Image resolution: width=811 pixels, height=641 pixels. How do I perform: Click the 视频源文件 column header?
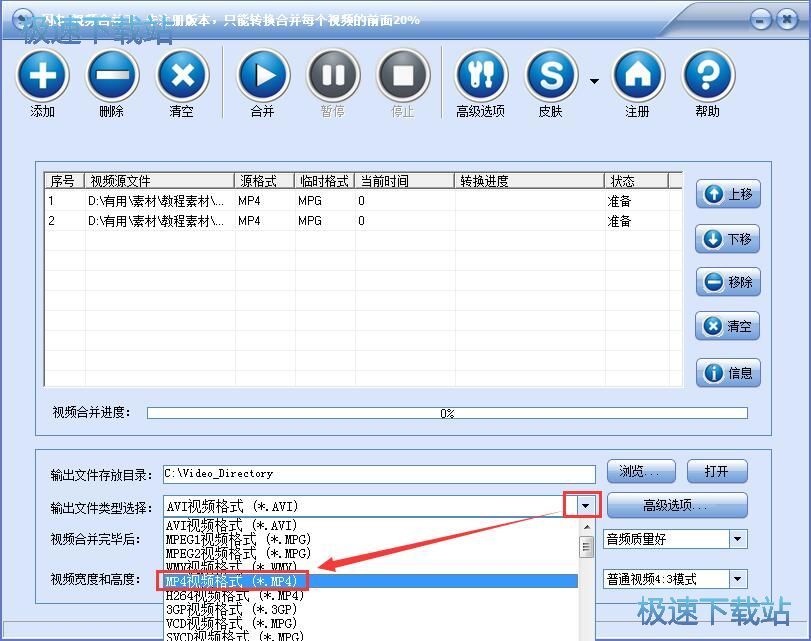159,181
